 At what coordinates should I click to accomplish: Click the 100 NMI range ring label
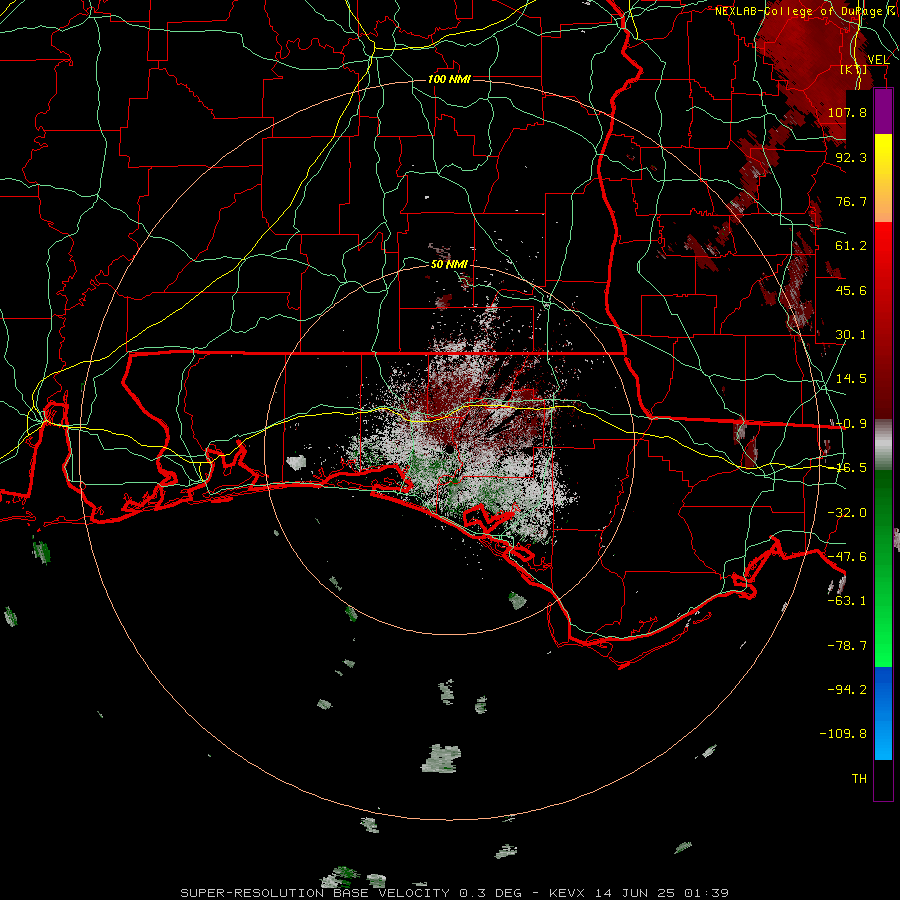click(x=449, y=79)
